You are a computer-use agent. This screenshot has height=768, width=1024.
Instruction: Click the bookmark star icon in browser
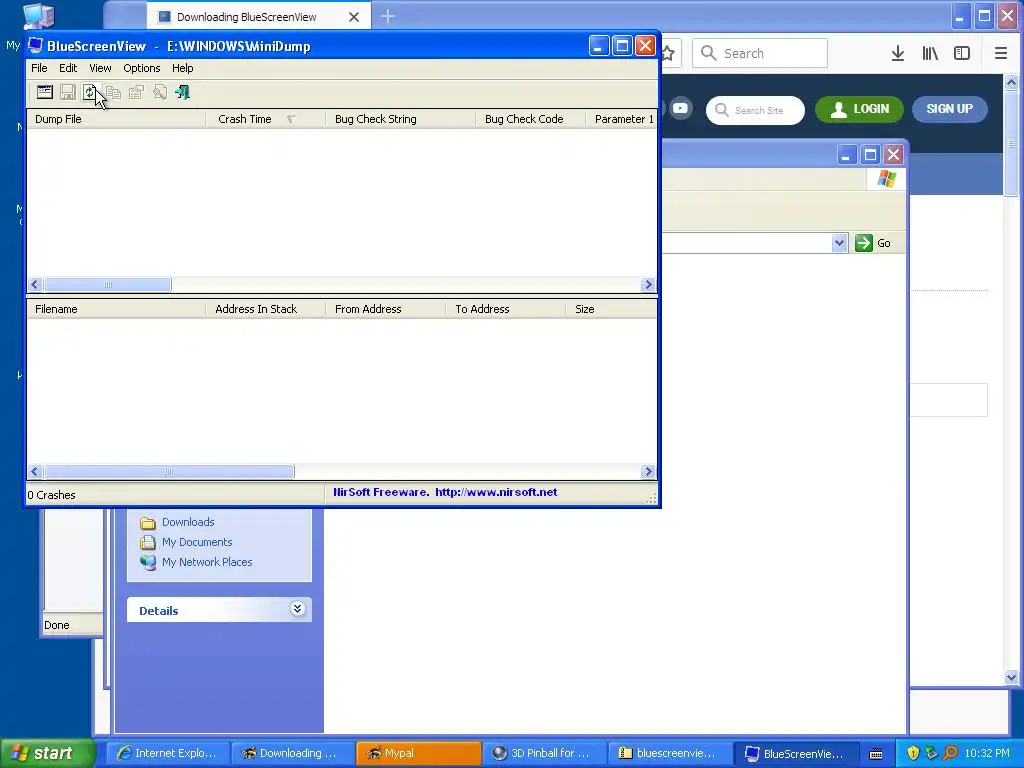(x=668, y=54)
